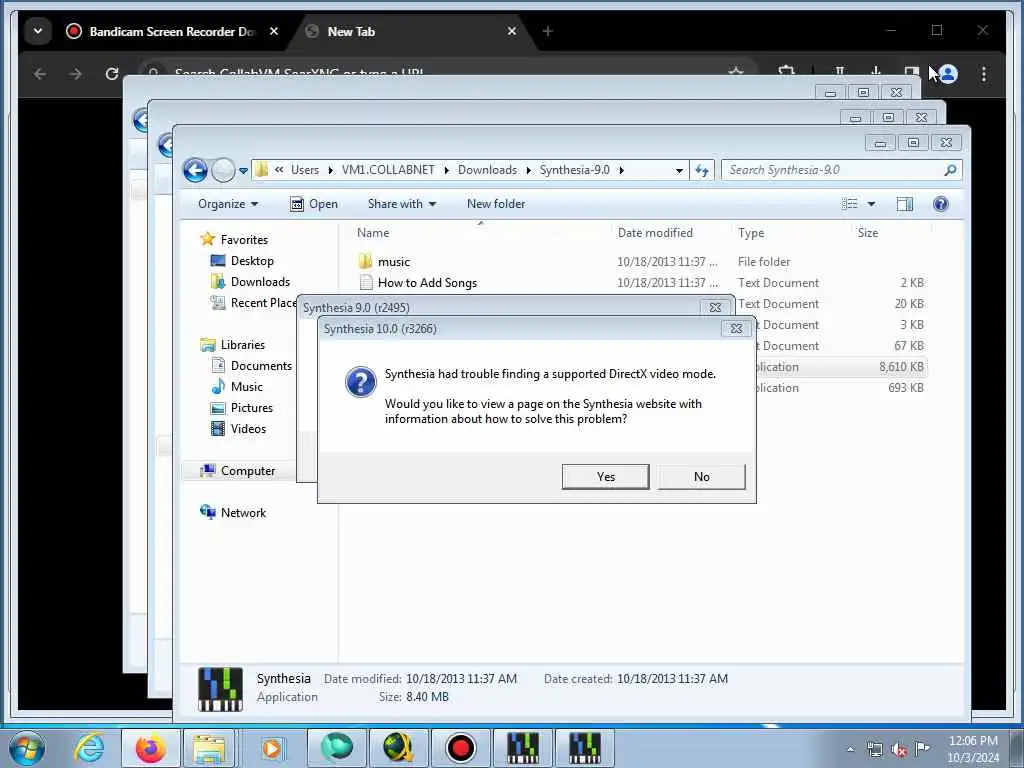
Task: Launch Internet Explorer from taskbar
Action: [88, 748]
